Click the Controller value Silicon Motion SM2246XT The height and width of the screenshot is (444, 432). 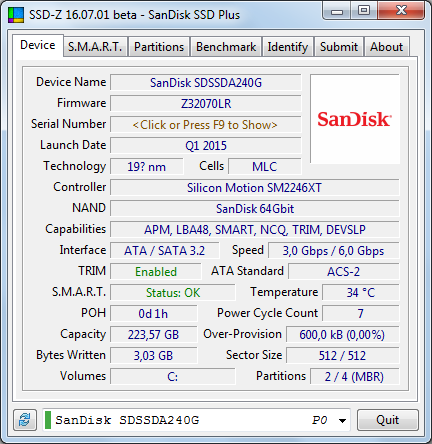point(255,188)
